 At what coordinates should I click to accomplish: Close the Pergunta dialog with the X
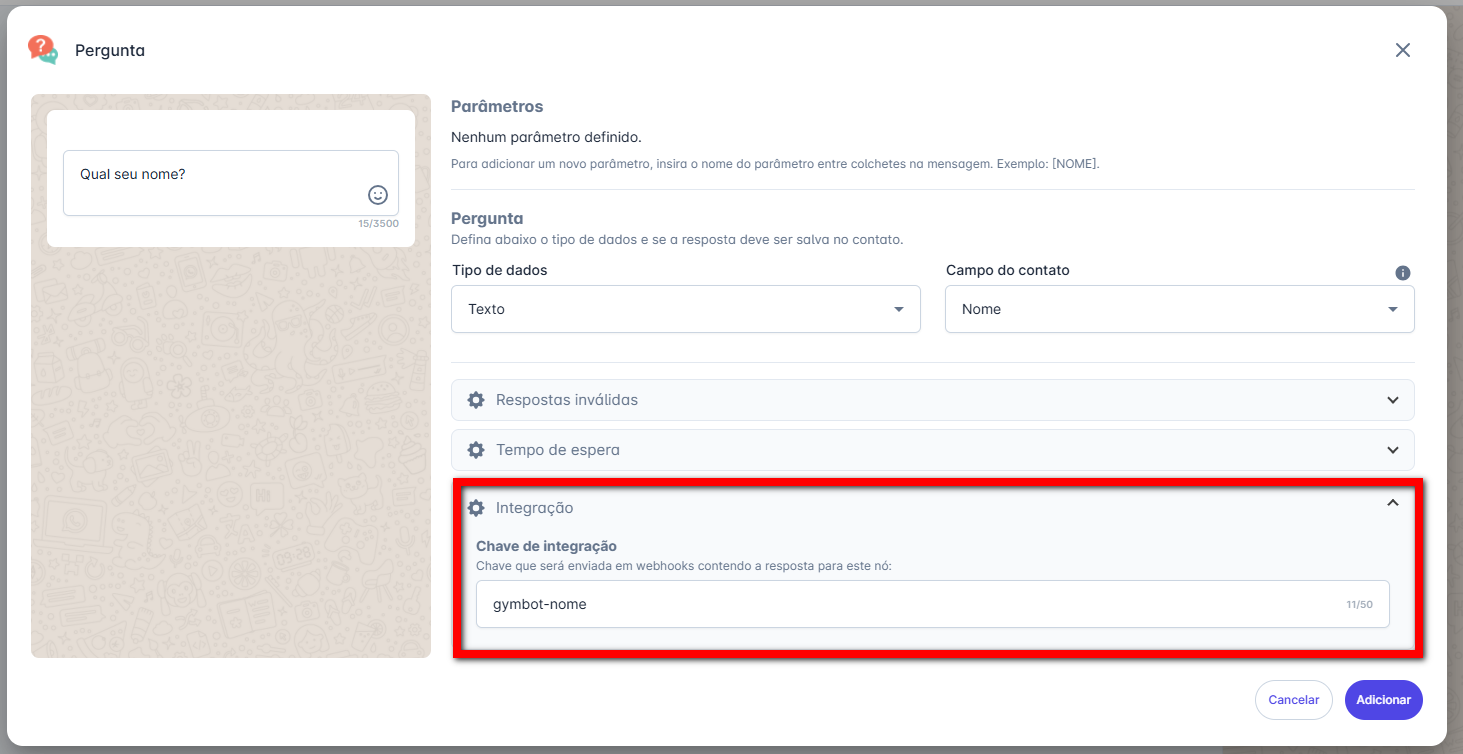point(1402,50)
